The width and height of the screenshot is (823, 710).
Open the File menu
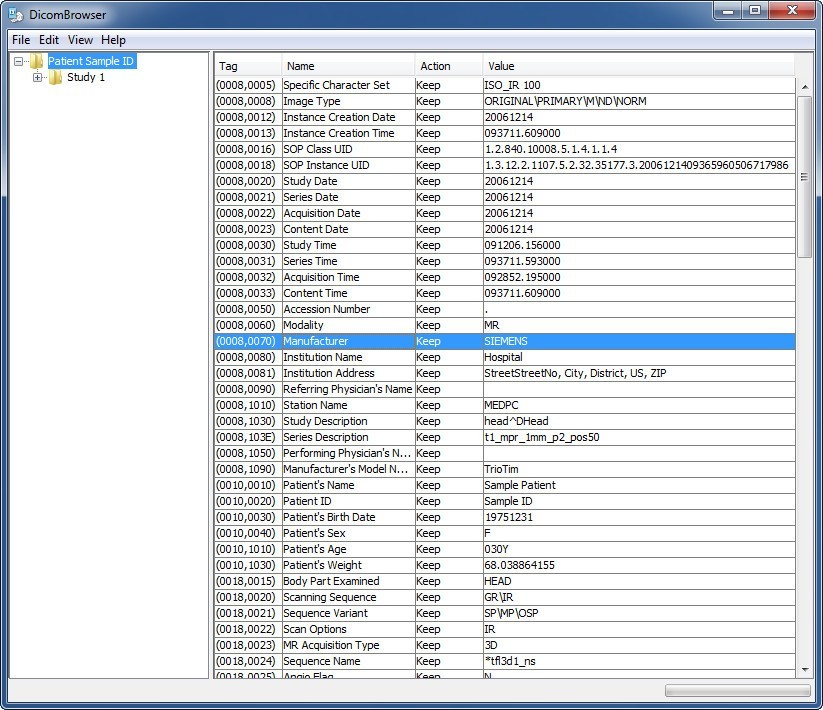pyautogui.click(x=19, y=39)
